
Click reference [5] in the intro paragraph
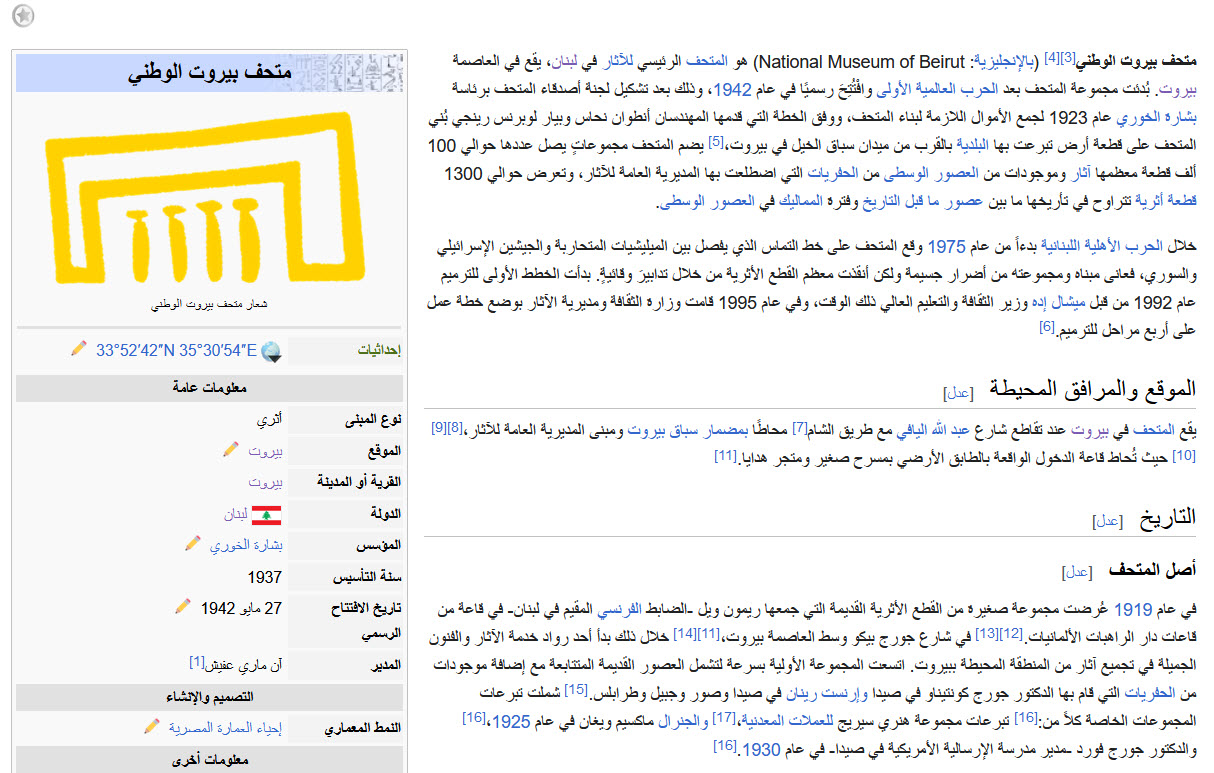[x=715, y=141]
